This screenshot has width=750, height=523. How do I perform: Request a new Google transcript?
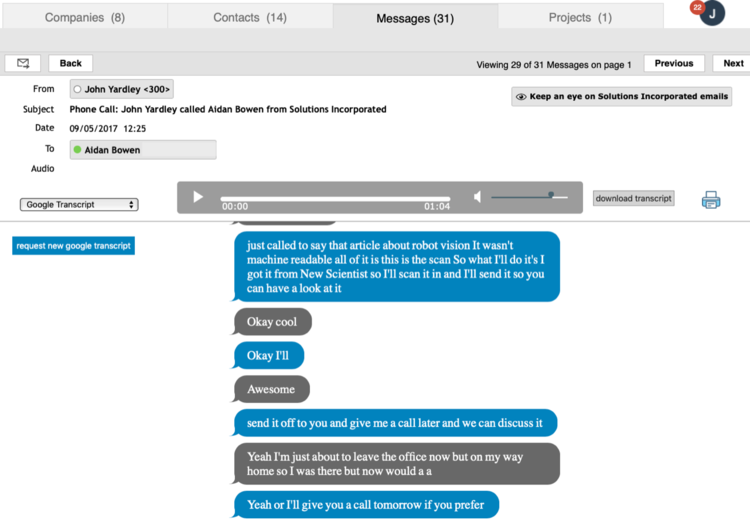(x=73, y=246)
